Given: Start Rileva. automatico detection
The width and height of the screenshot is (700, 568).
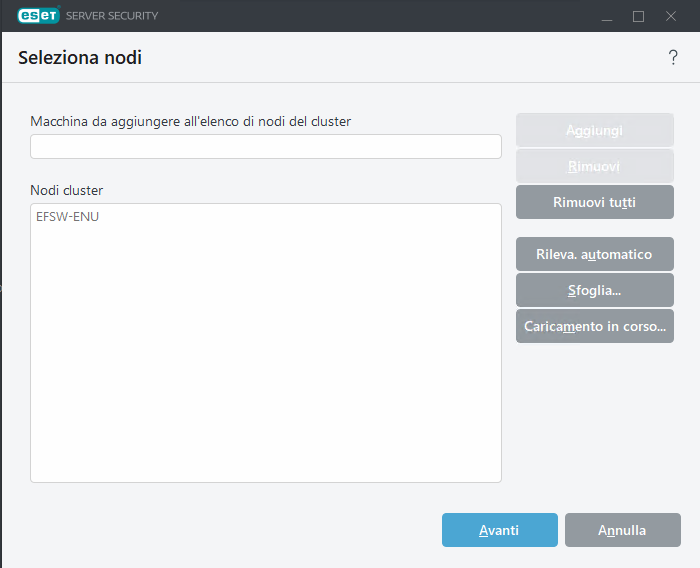Looking at the screenshot, I should click(x=595, y=254).
